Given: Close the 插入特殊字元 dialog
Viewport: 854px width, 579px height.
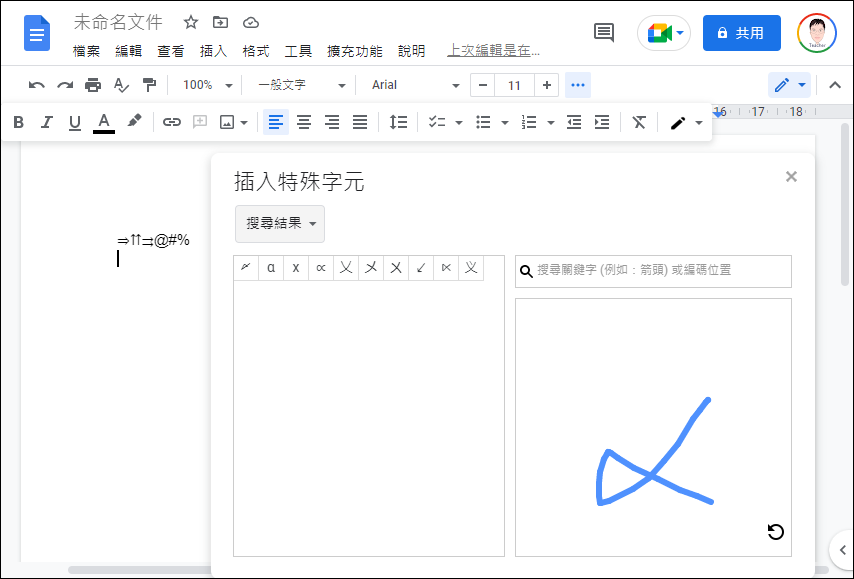Looking at the screenshot, I should [x=791, y=176].
